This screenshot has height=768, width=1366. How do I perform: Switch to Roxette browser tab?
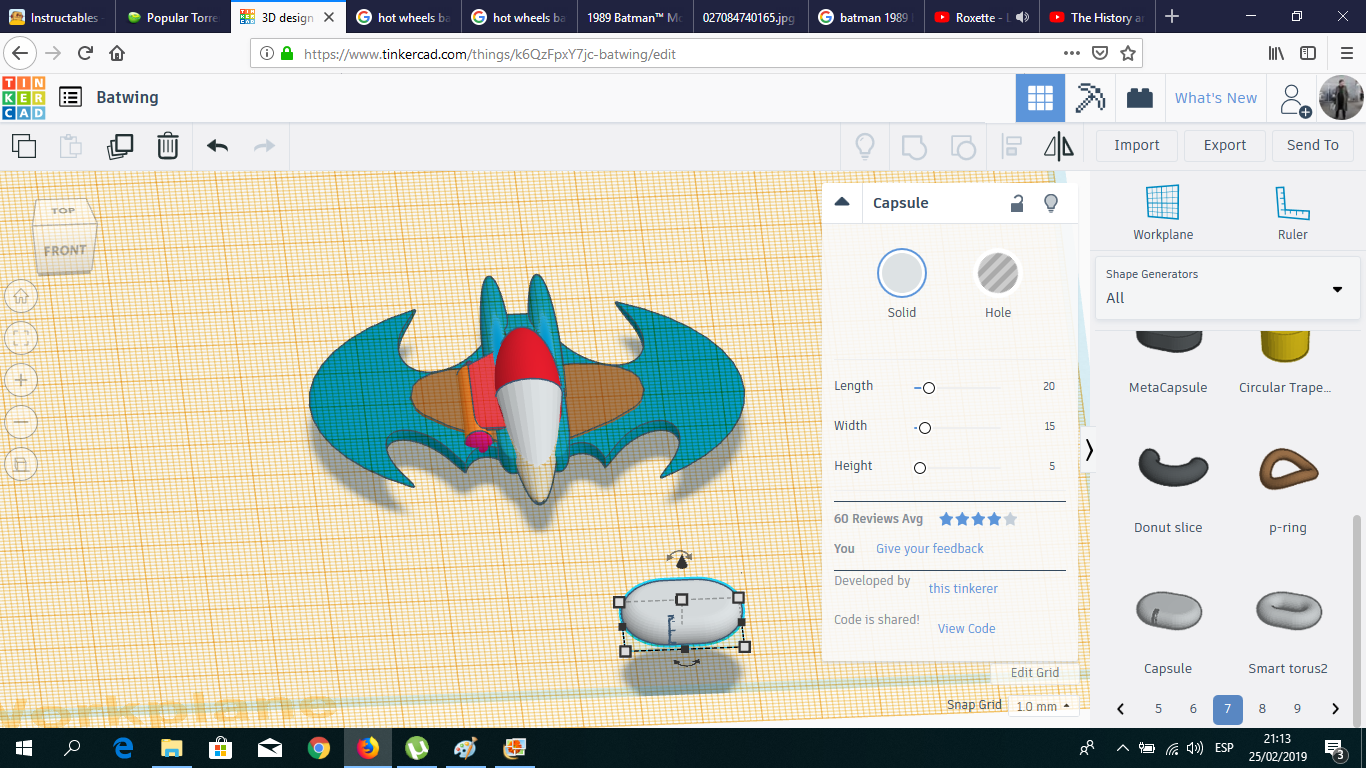pyautogui.click(x=980, y=17)
